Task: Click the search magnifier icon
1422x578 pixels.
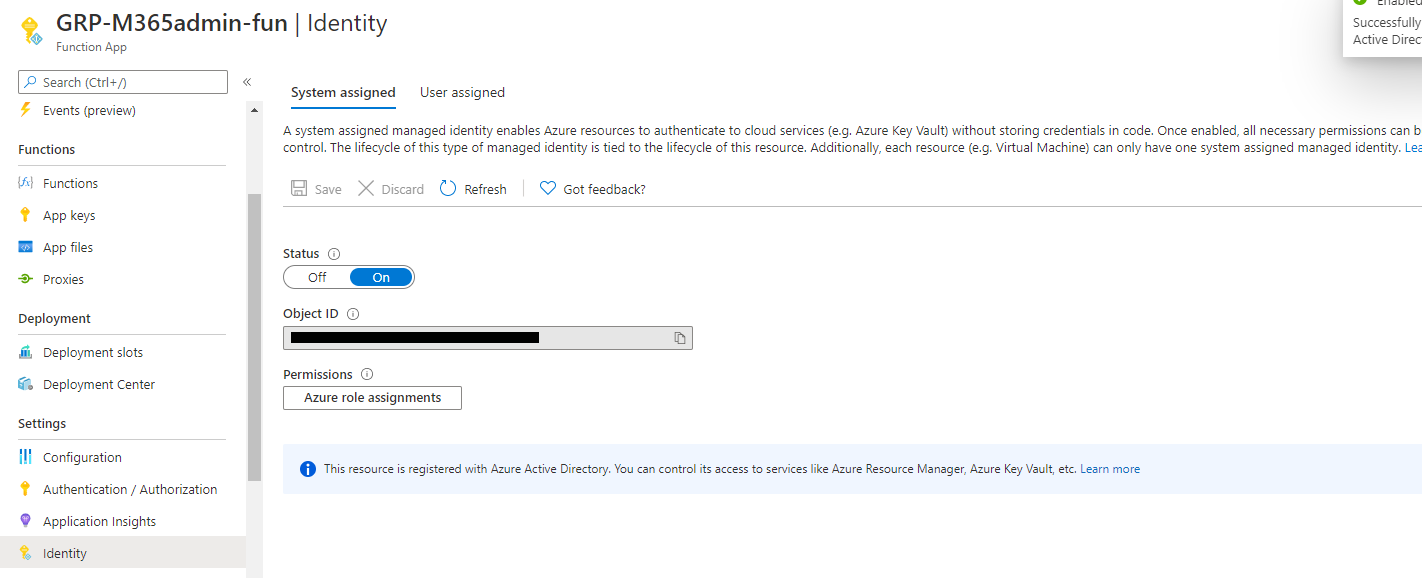Action: click(x=32, y=82)
